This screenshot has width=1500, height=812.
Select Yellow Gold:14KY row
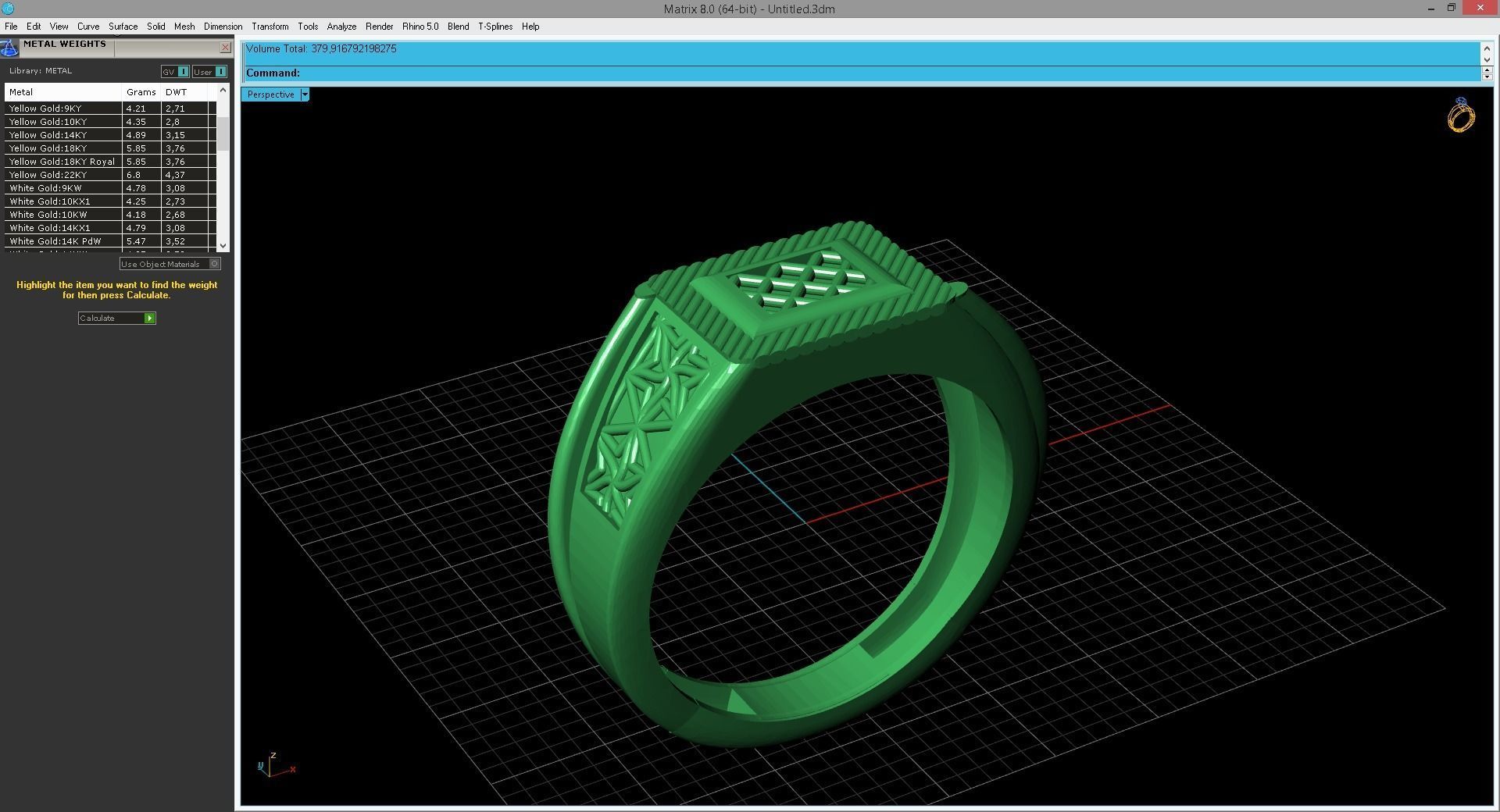coord(110,135)
